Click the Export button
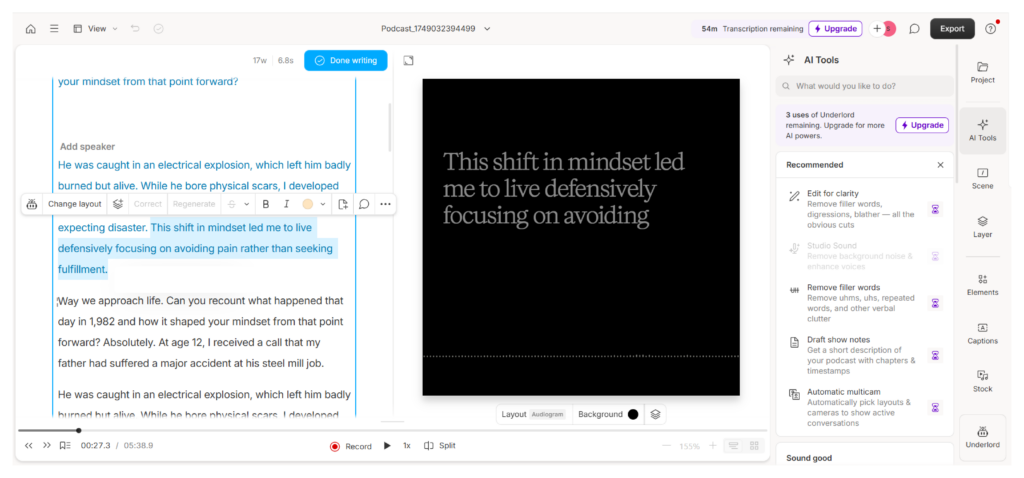This screenshot has width=1024, height=478. (952, 29)
